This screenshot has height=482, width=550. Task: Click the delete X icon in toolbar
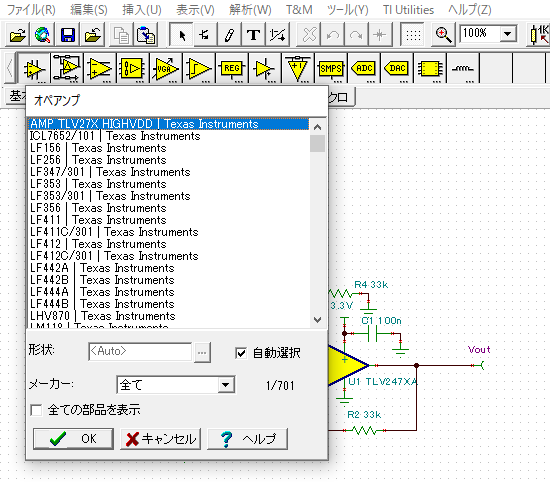309,35
